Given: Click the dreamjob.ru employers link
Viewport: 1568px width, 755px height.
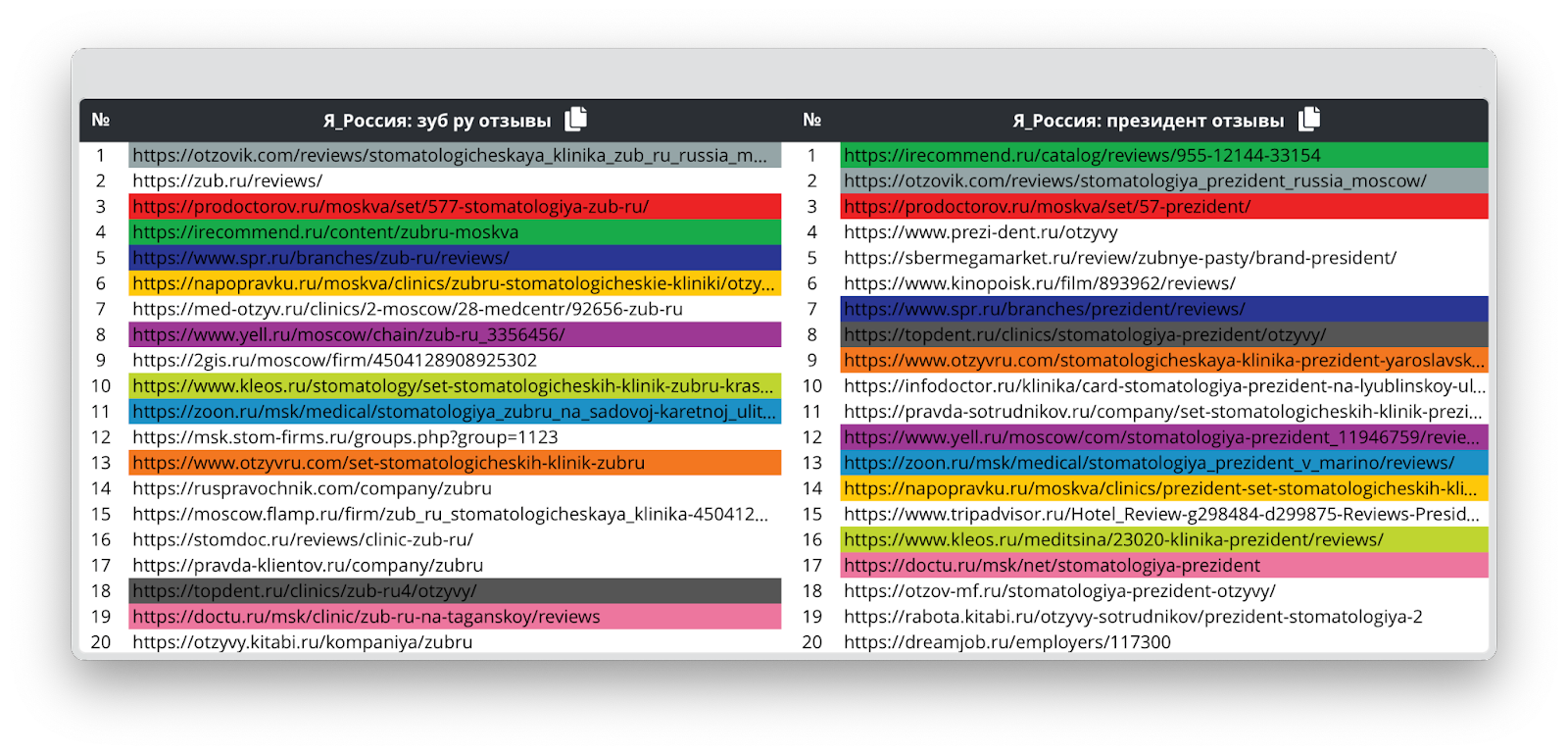Looking at the screenshot, I should point(1006,642).
